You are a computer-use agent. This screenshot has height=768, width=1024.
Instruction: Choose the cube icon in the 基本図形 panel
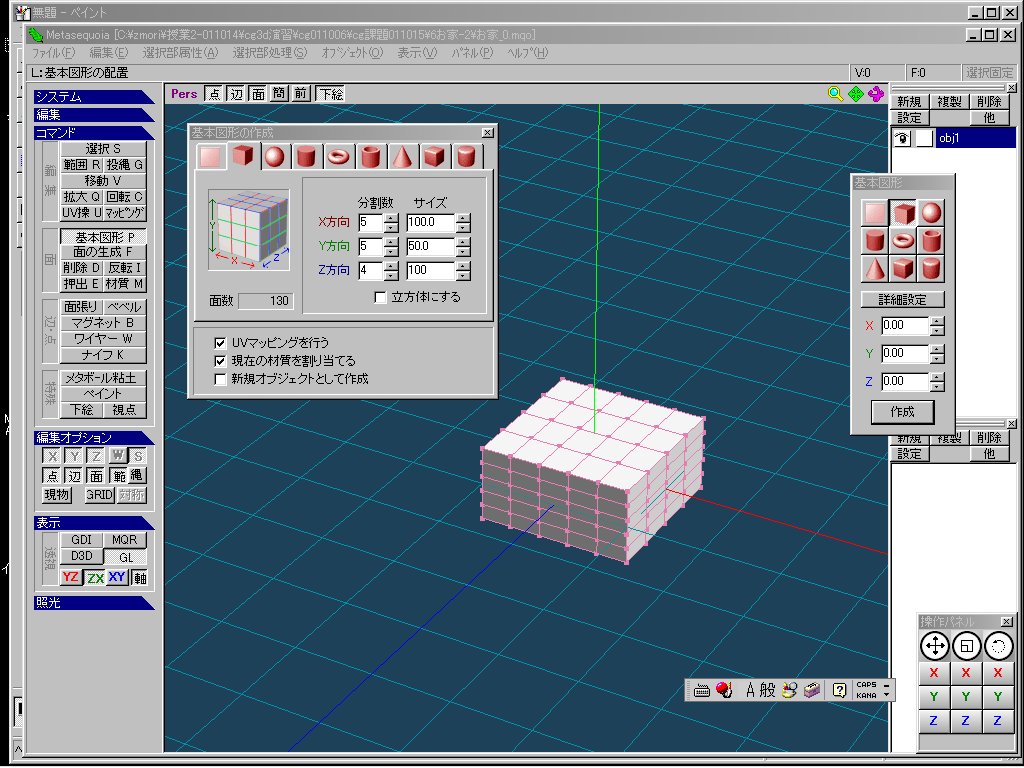coord(903,213)
